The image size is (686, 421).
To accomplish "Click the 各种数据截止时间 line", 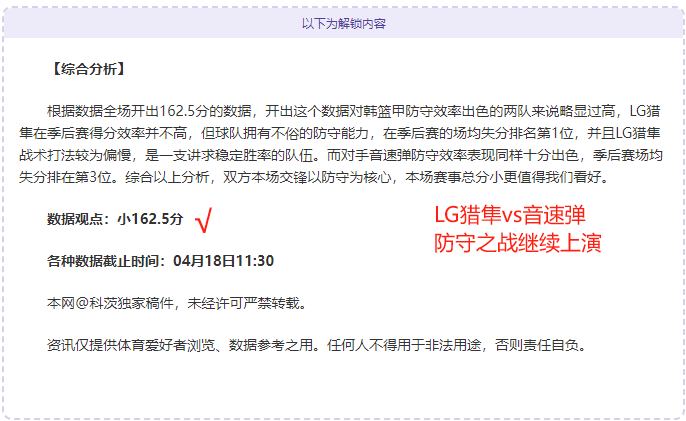I will [x=160, y=261].
